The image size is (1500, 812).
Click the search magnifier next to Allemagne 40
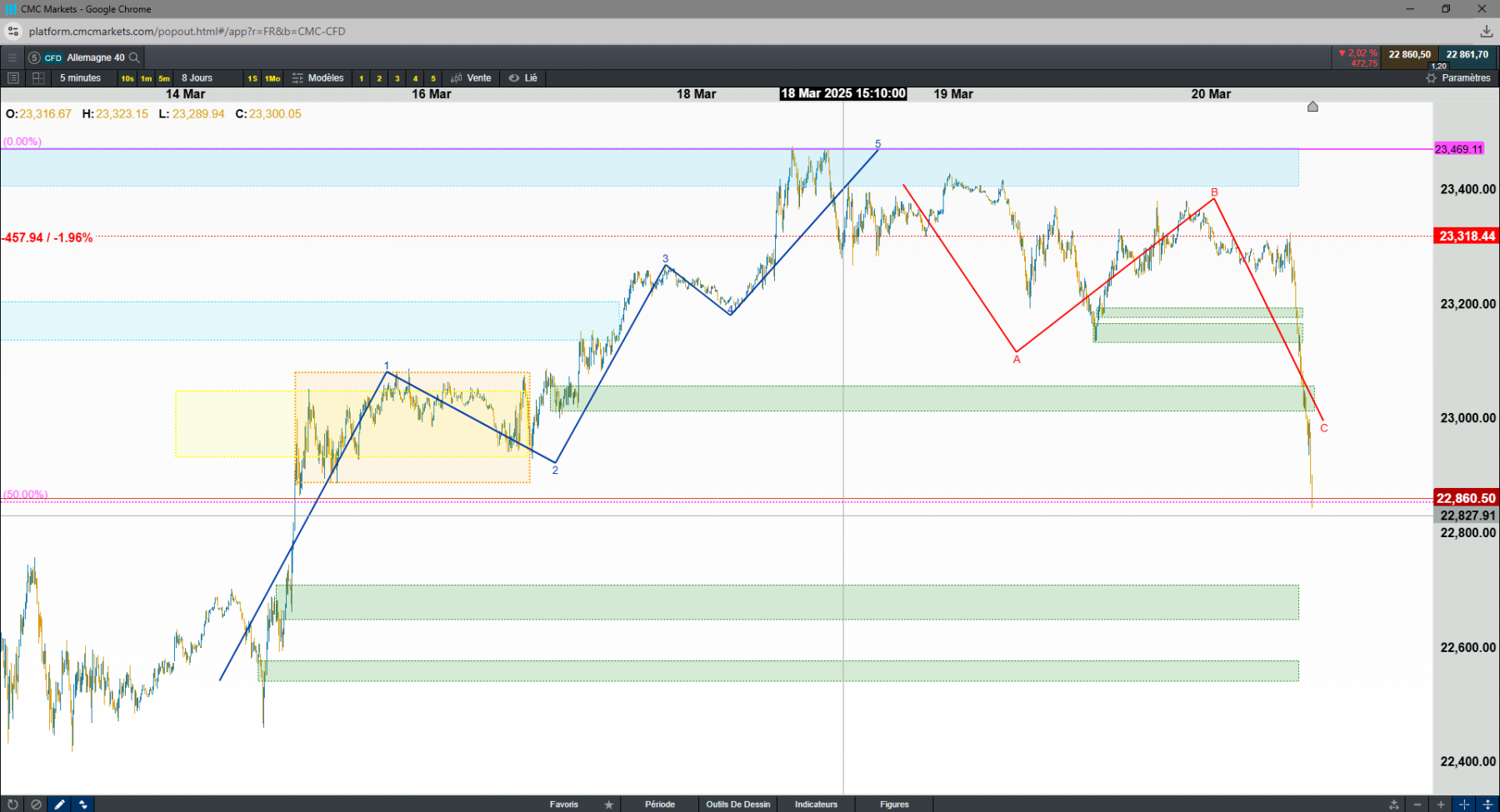[134, 57]
